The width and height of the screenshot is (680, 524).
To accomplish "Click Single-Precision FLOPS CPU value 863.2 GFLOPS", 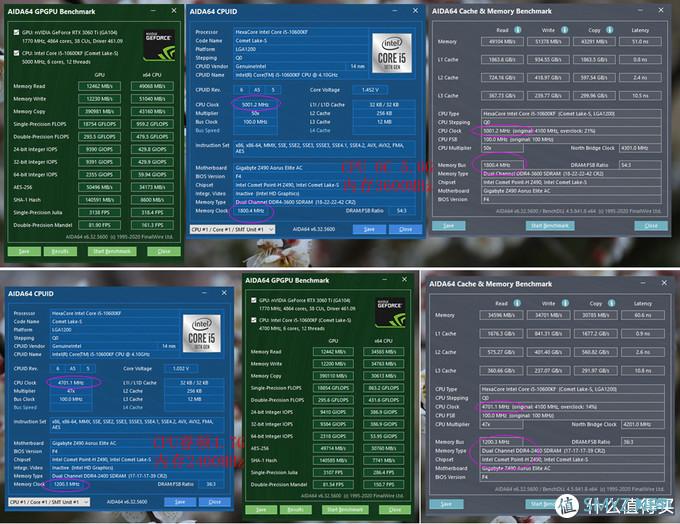I will (x=383, y=388).
